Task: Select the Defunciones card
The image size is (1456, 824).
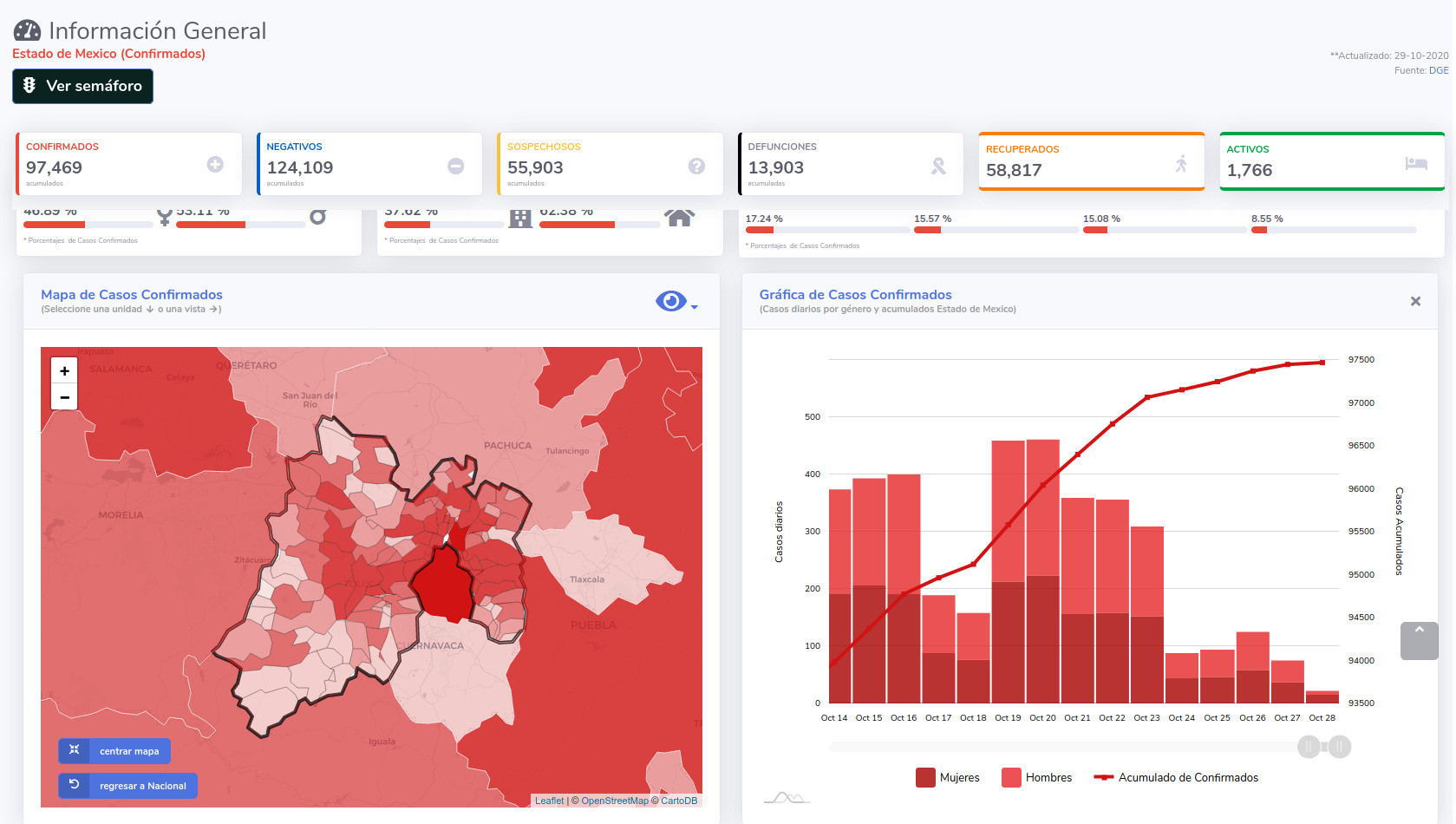Action: [851, 164]
